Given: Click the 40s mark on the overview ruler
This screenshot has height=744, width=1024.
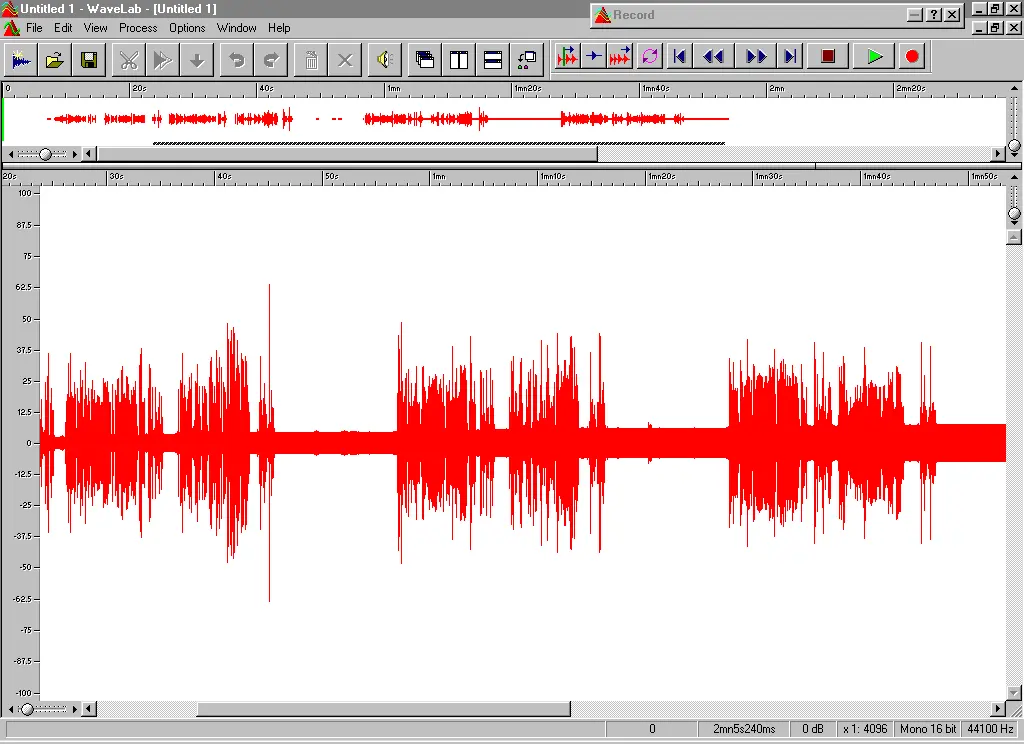Looking at the screenshot, I should 266,88.
